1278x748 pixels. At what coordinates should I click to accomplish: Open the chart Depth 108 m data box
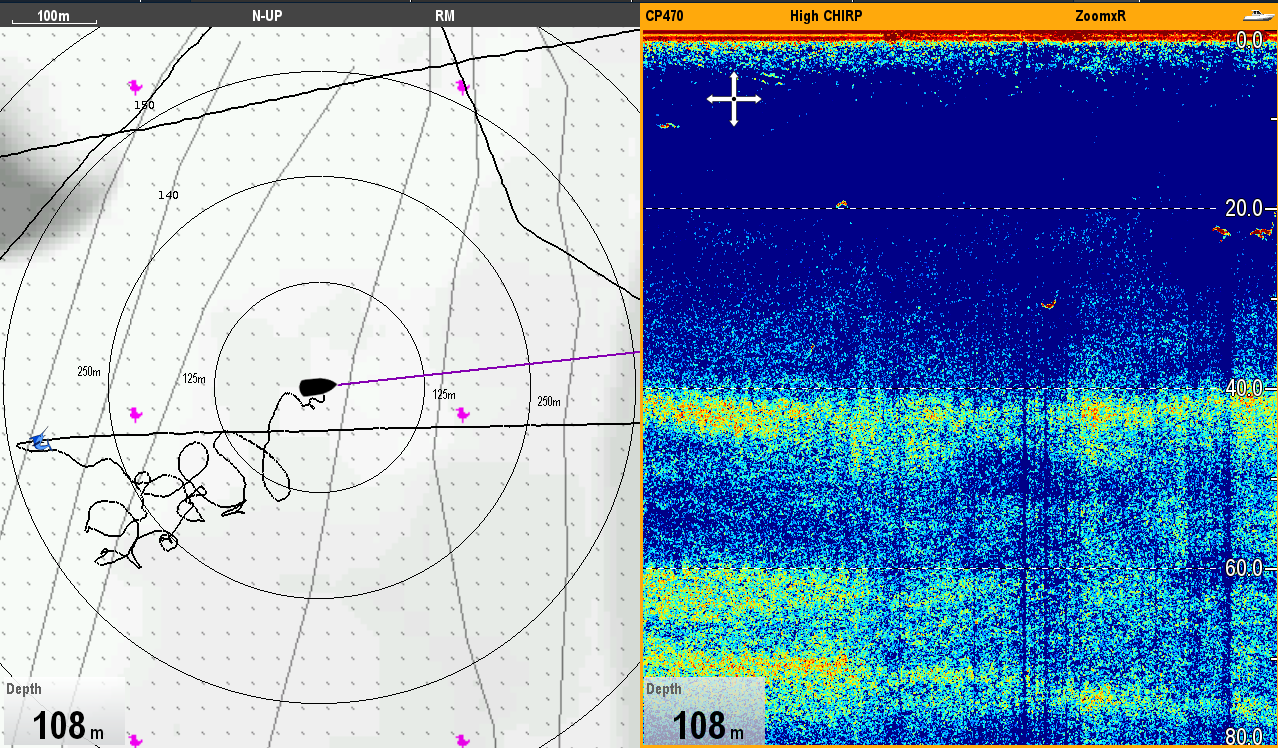click(x=64, y=713)
